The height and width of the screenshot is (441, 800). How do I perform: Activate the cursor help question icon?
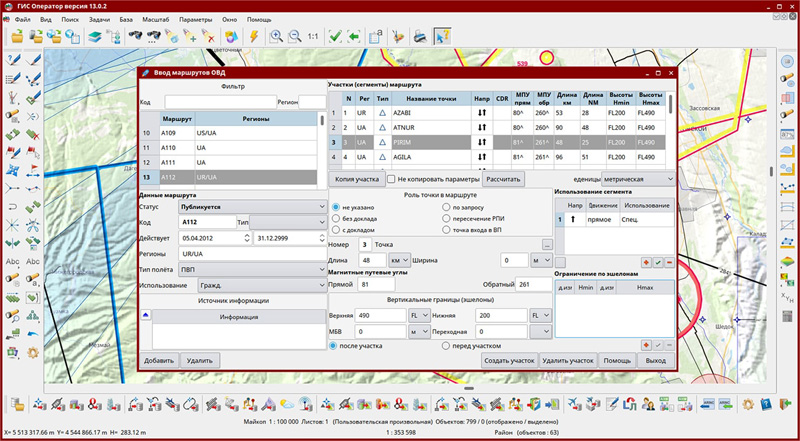pos(442,36)
